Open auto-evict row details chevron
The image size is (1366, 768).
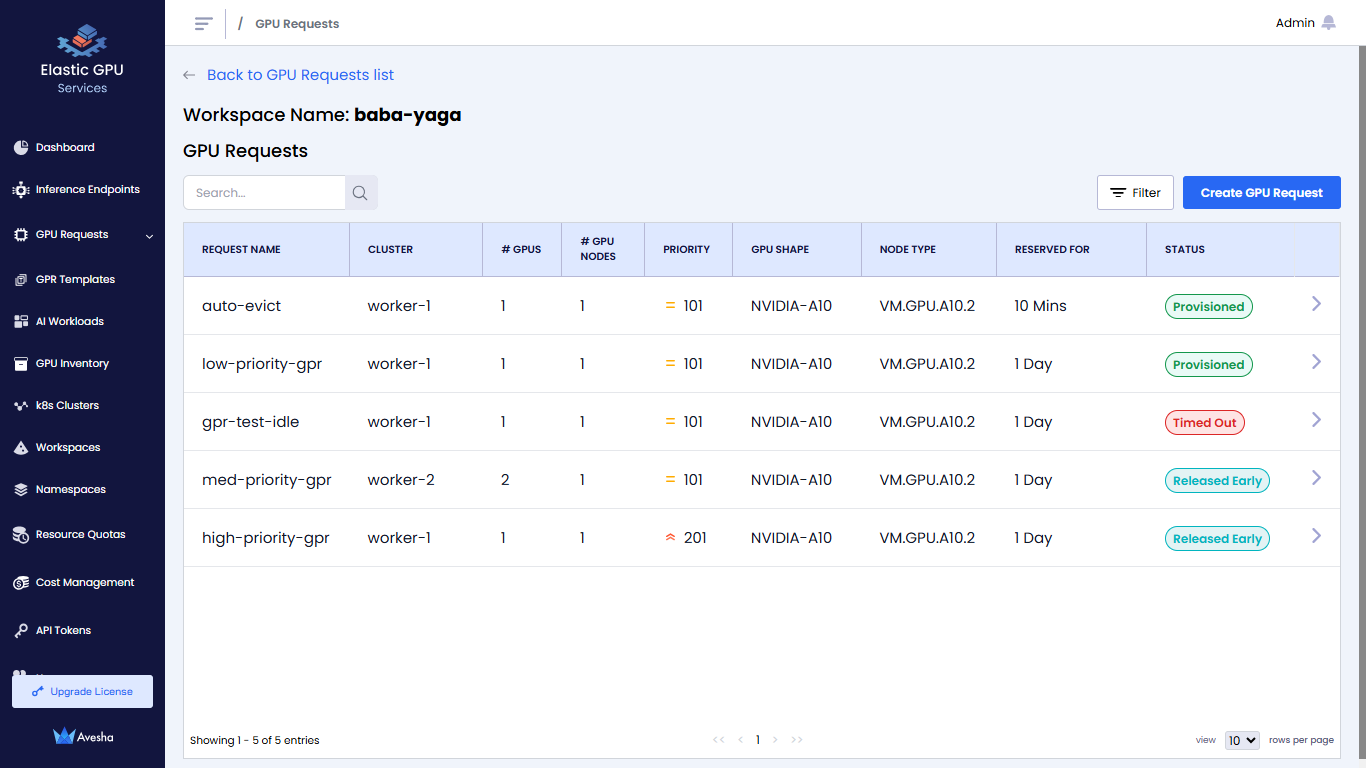[1316, 304]
